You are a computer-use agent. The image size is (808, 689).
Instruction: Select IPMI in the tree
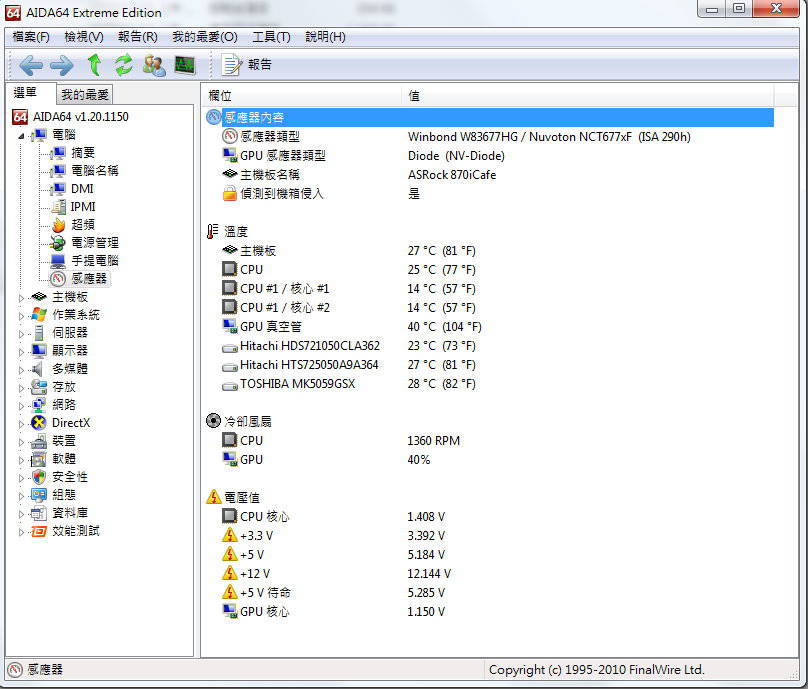coord(83,207)
